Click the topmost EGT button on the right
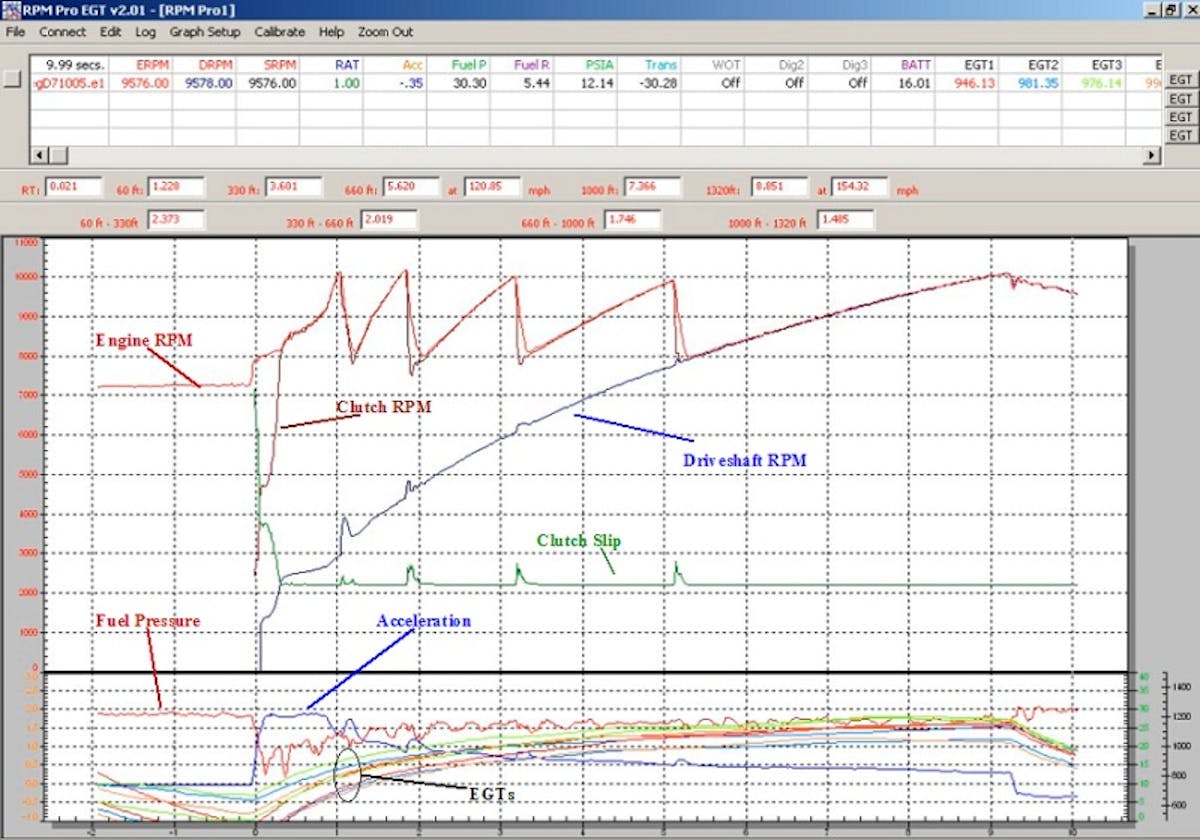This screenshot has height=840, width=1200. 1181,80
